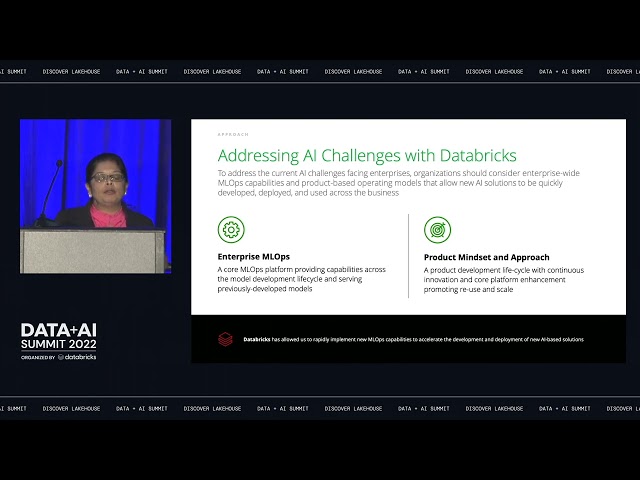Click the 'ORGANIZED BY' text
The height and width of the screenshot is (480, 640).
tap(38, 358)
